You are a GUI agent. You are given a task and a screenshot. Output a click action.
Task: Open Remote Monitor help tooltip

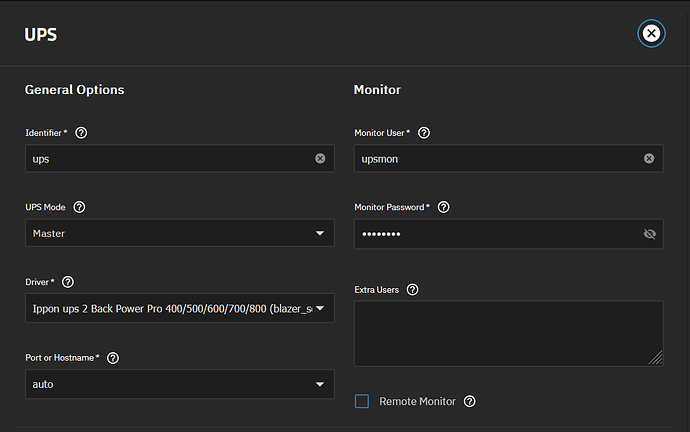click(470, 401)
